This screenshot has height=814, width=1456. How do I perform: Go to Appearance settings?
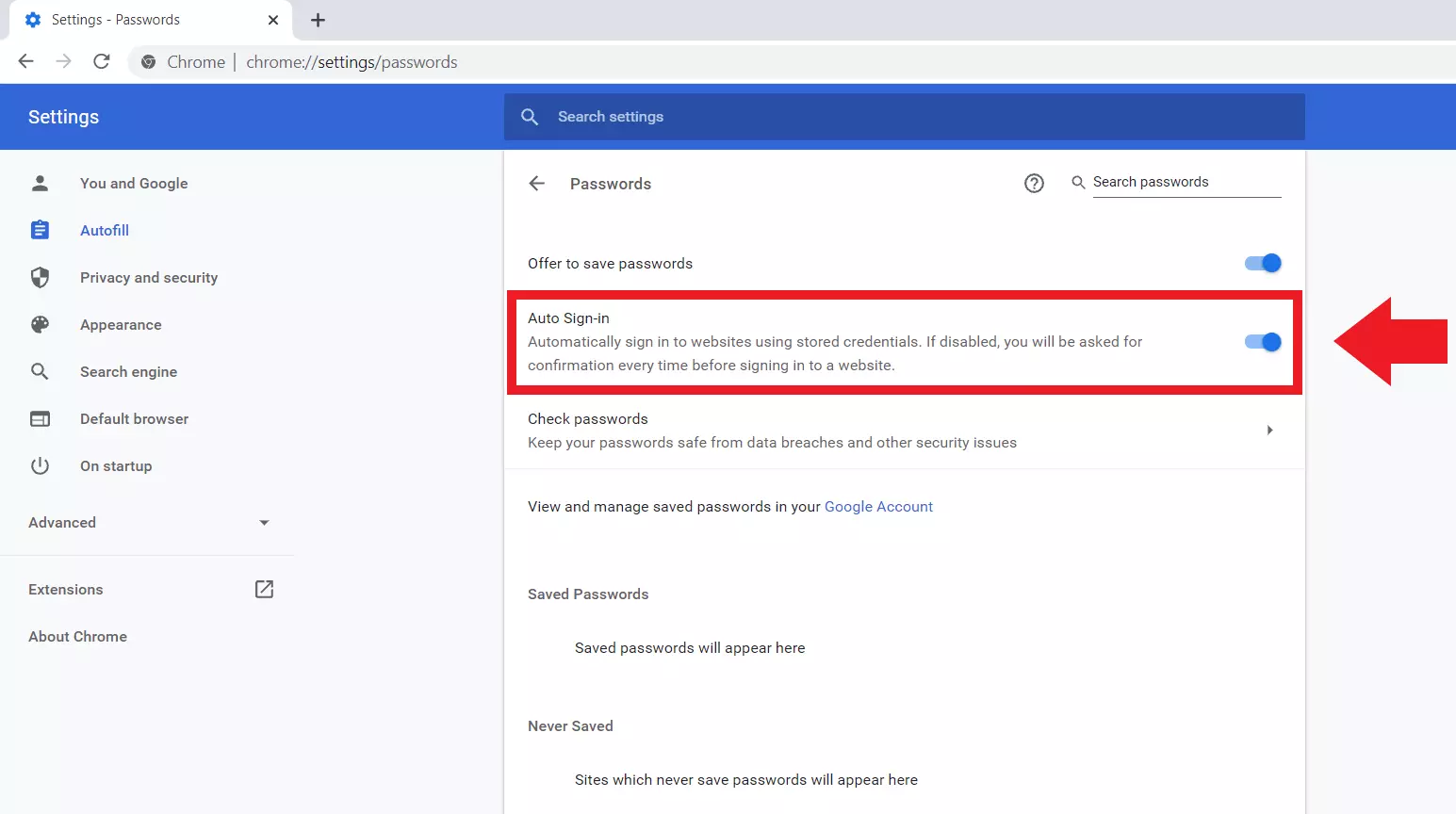[x=121, y=324]
